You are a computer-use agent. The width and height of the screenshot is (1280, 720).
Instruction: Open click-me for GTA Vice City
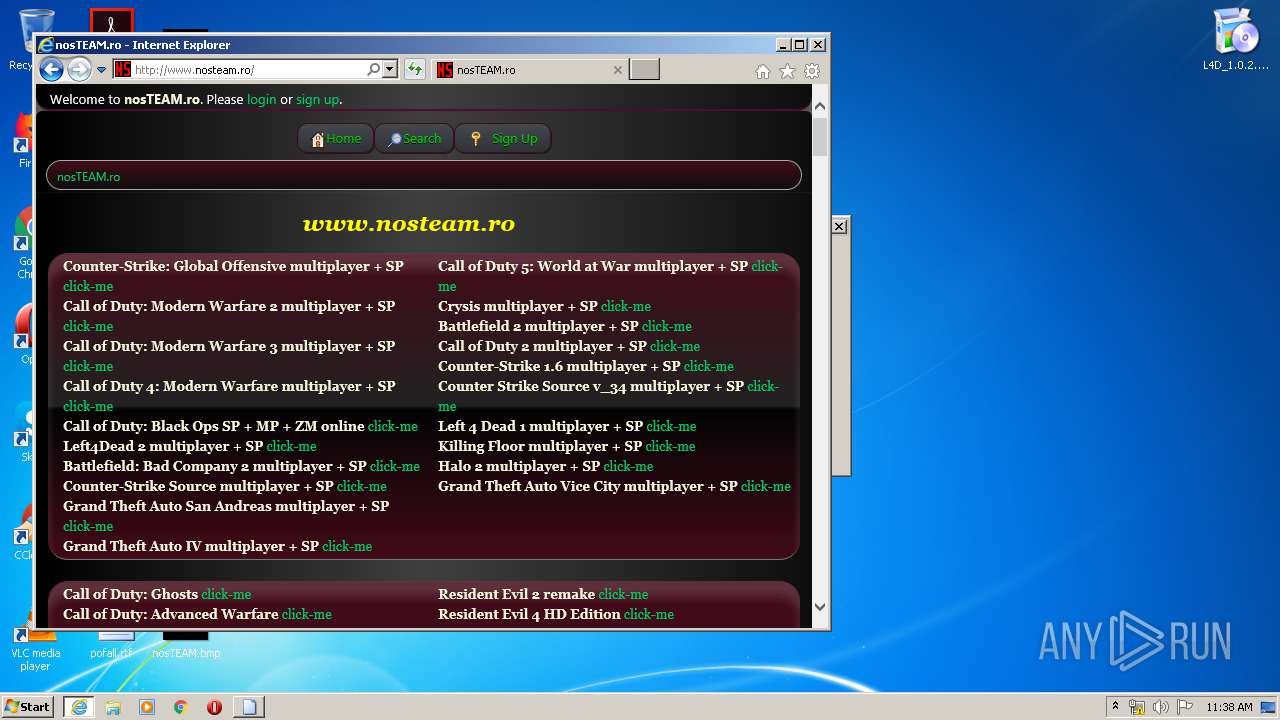766,486
